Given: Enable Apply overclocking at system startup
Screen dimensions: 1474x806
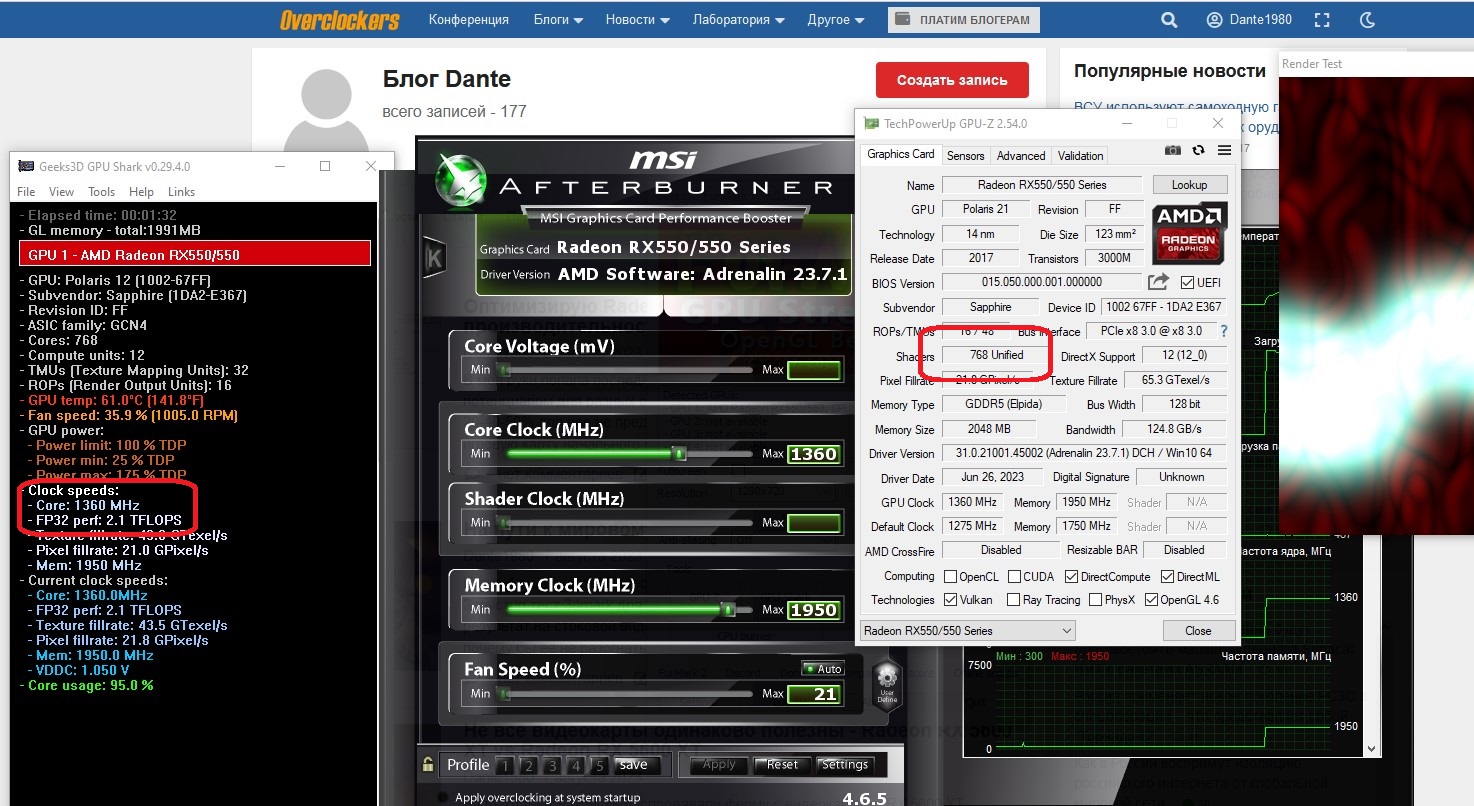Looking at the screenshot, I should click(444, 797).
